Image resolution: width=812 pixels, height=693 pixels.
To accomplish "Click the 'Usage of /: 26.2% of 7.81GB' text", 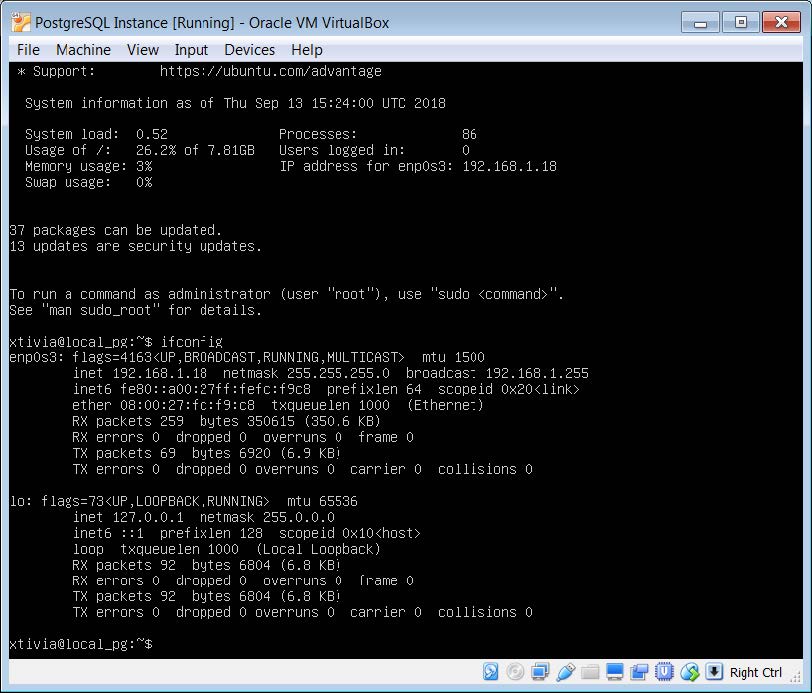I will click(140, 150).
